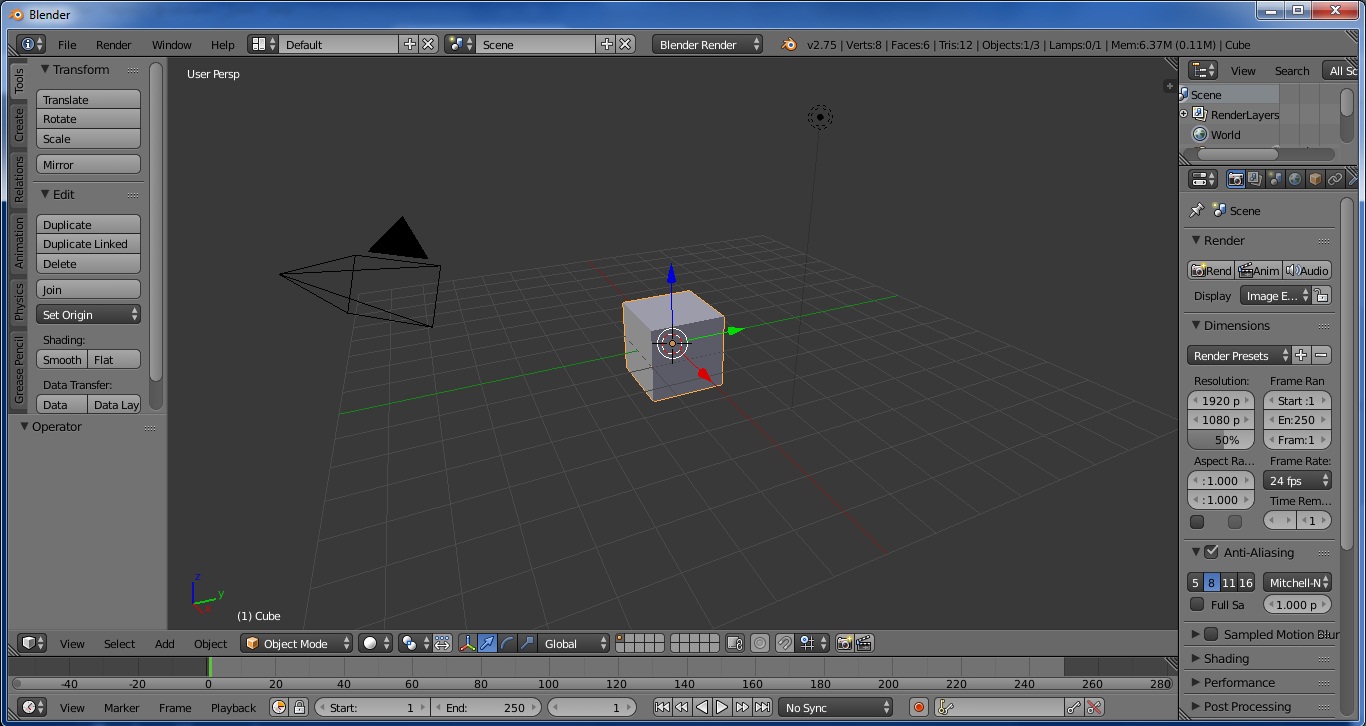Select the Translate manipulator arrow icon
The width and height of the screenshot is (1366, 726).
(487, 643)
